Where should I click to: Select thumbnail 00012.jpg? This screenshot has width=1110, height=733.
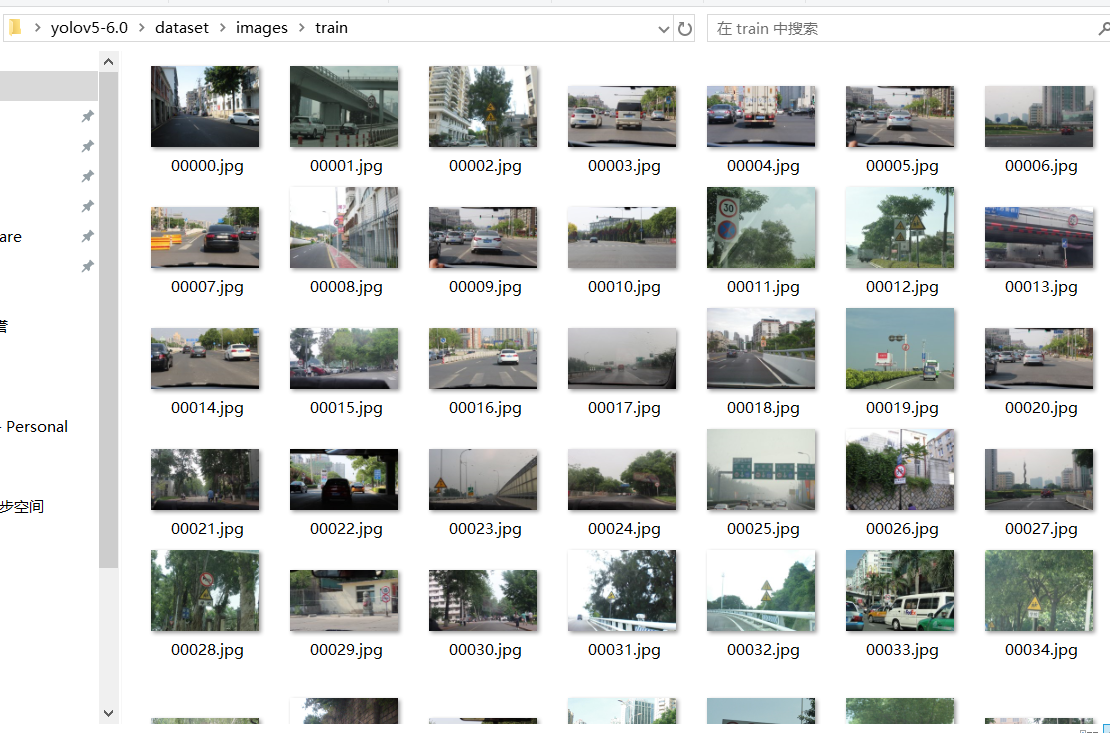click(900, 227)
